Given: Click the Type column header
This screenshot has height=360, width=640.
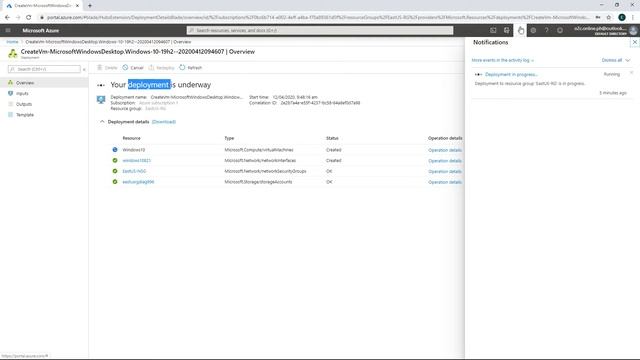Looking at the screenshot, I should [x=229, y=138].
